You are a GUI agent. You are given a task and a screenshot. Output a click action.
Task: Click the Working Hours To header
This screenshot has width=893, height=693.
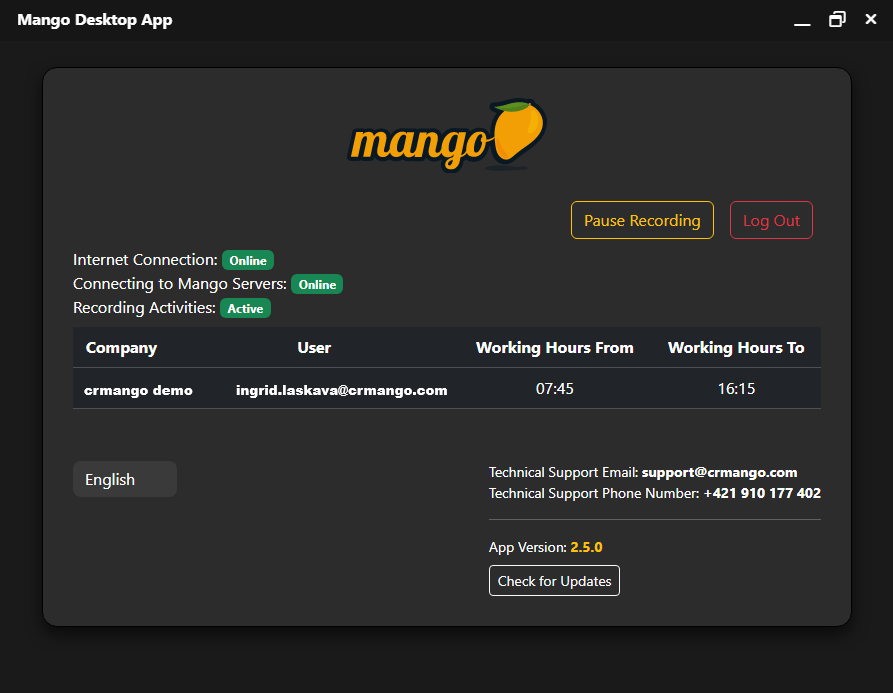(736, 348)
